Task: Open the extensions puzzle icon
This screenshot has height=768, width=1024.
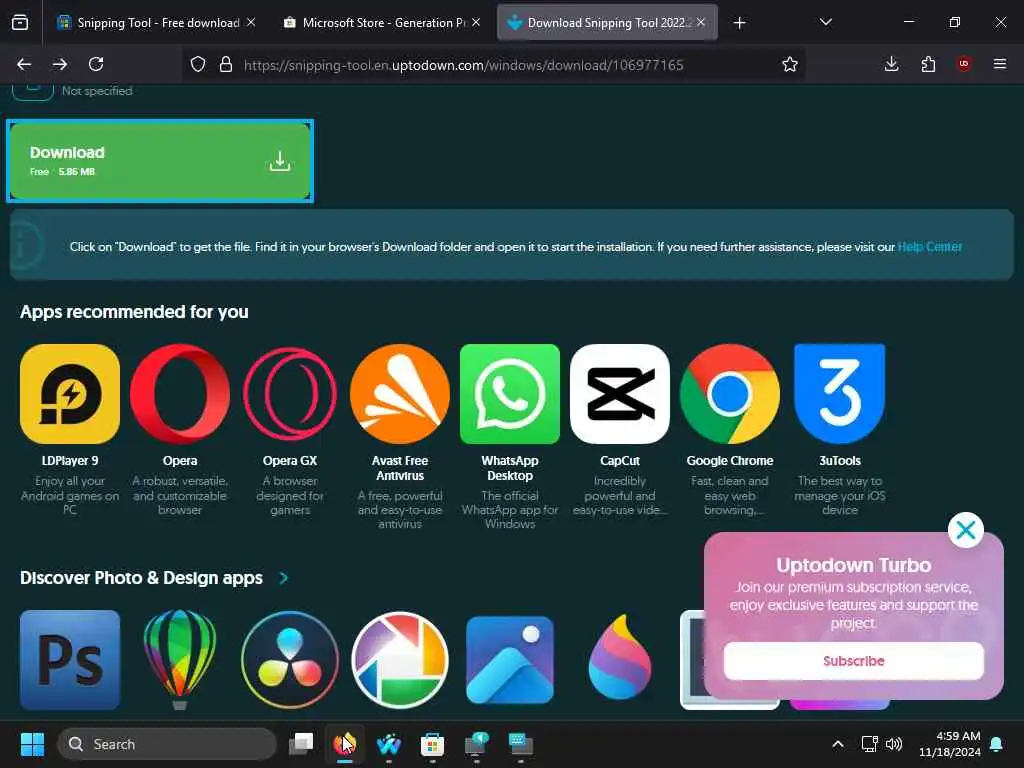Action: point(928,64)
